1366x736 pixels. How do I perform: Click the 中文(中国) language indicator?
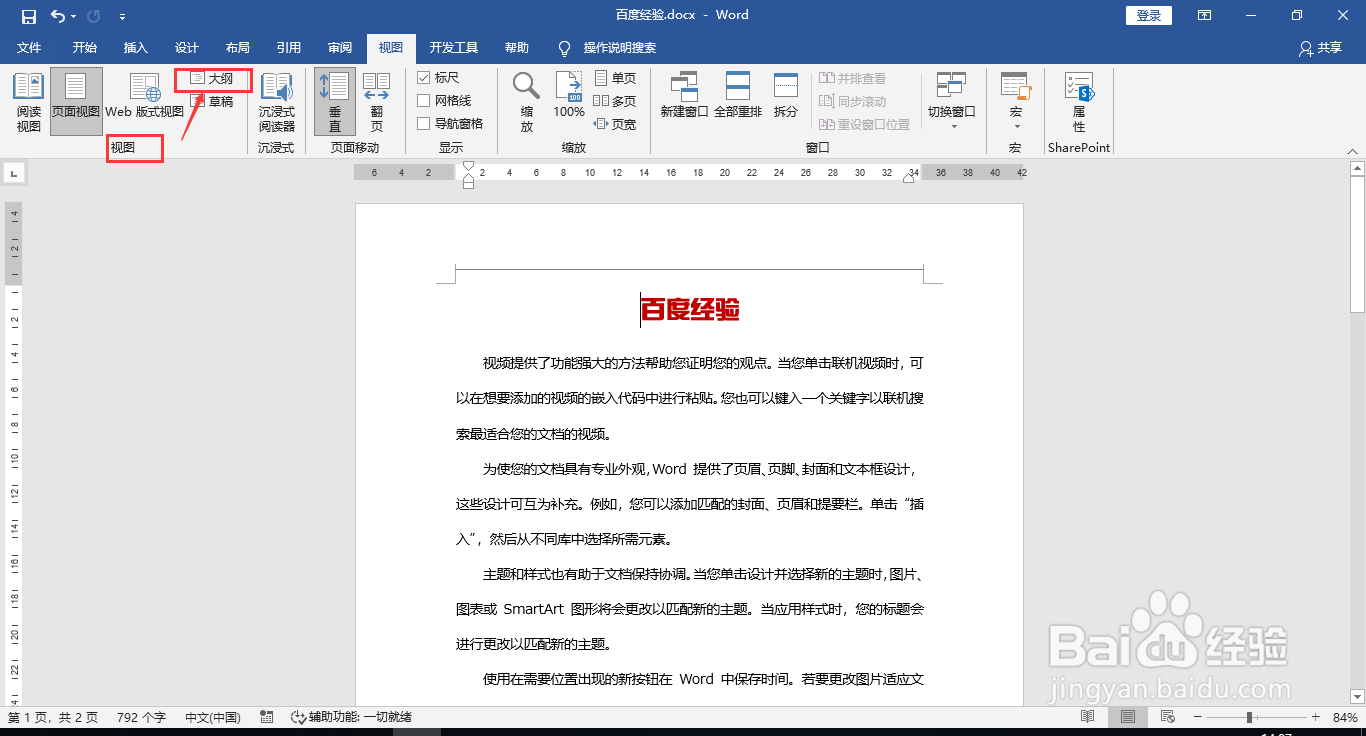pos(213,717)
